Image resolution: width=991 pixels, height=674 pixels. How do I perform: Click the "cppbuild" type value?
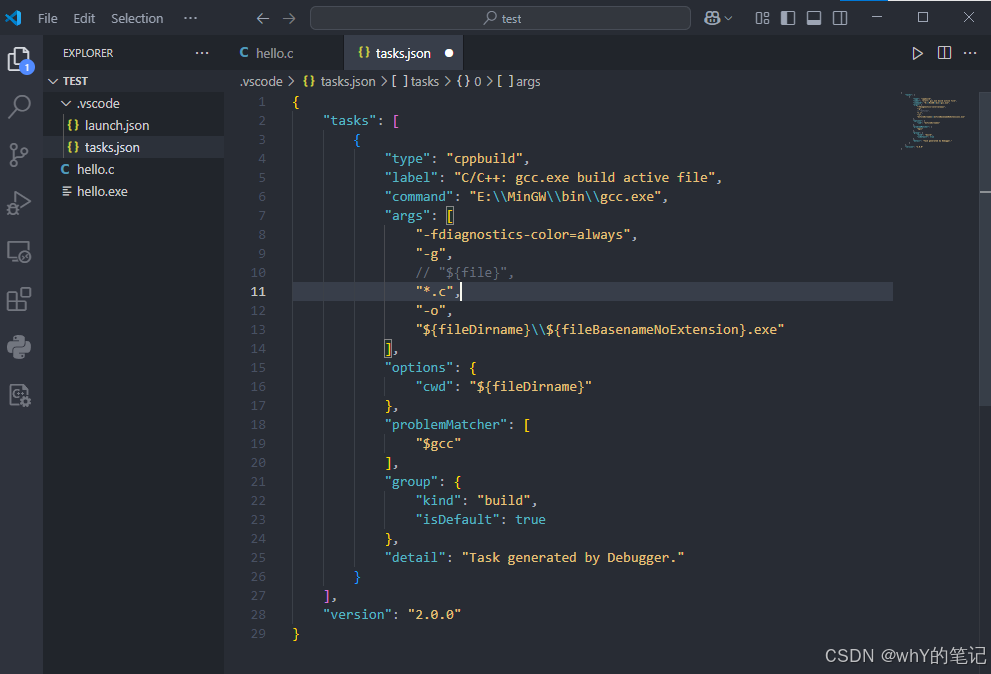[485, 159]
